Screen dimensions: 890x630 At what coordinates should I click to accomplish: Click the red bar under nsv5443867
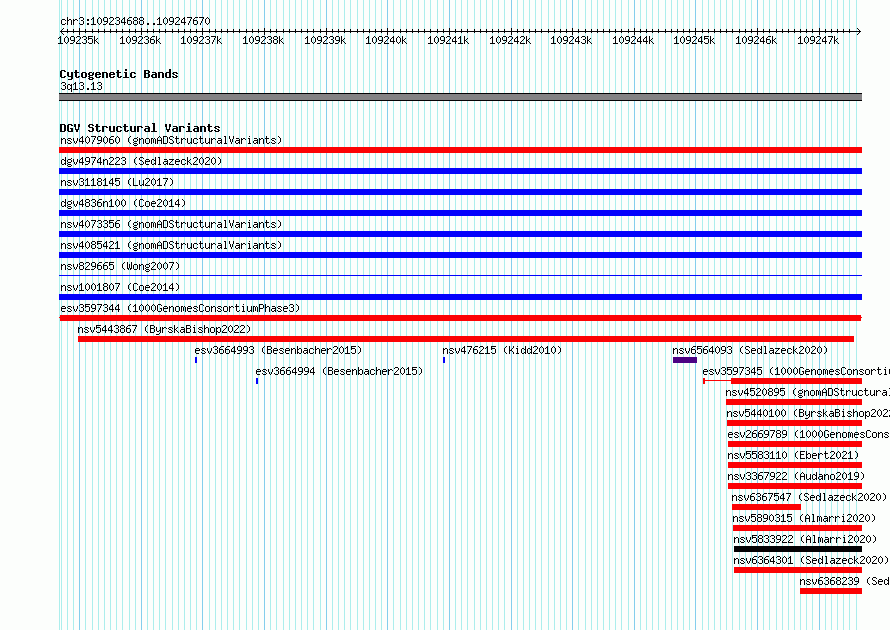click(x=466, y=339)
